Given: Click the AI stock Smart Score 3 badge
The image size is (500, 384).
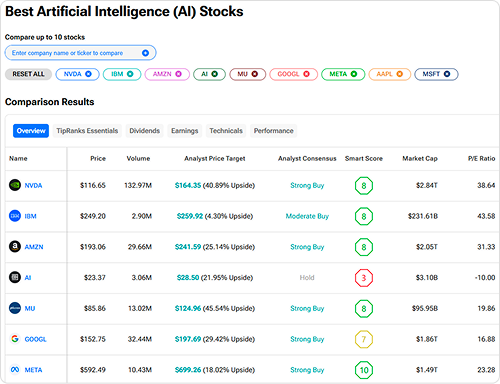Looking at the screenshot, I should pos(364,278).
